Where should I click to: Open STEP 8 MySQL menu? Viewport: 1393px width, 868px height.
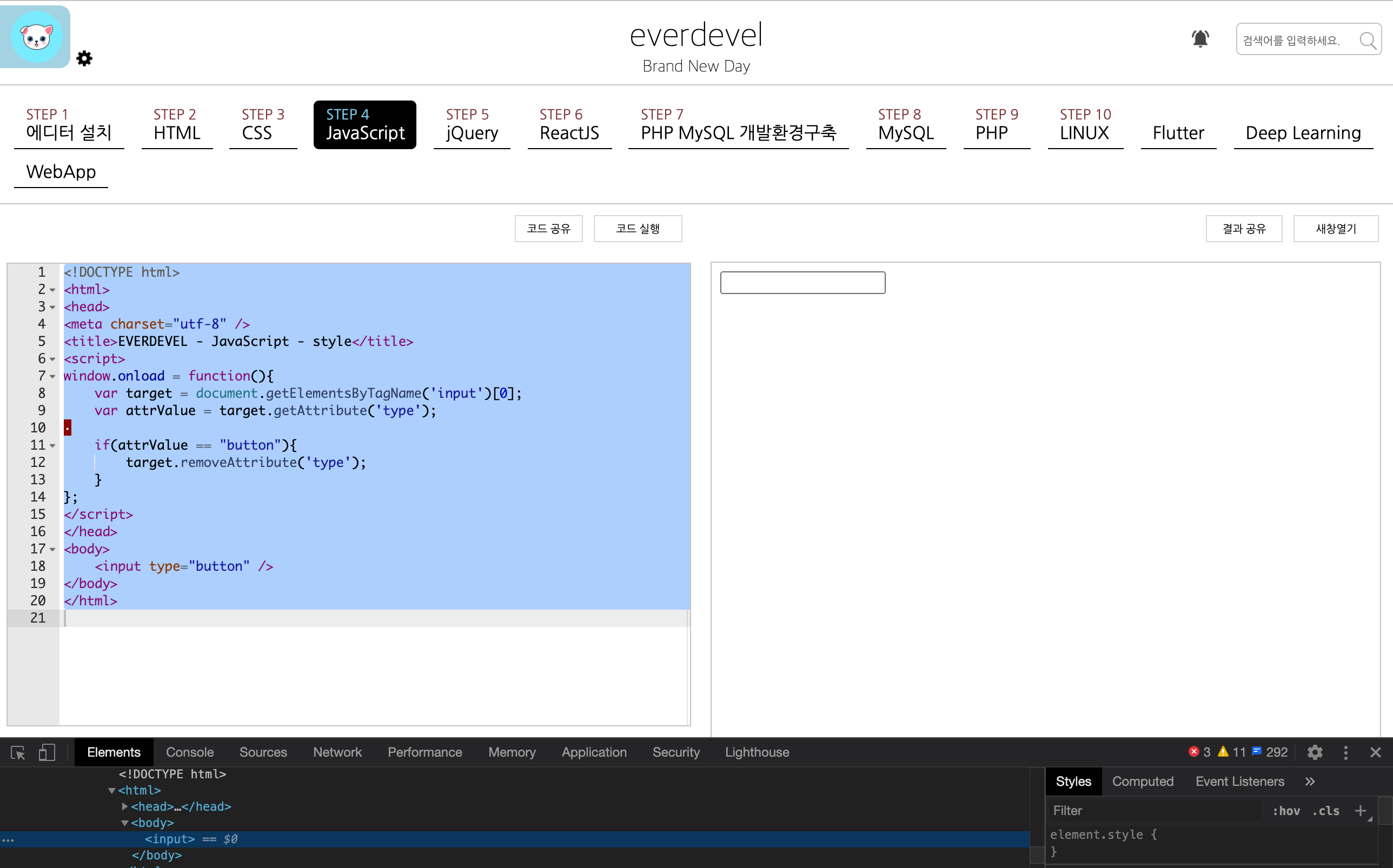[x=906, y=124]
